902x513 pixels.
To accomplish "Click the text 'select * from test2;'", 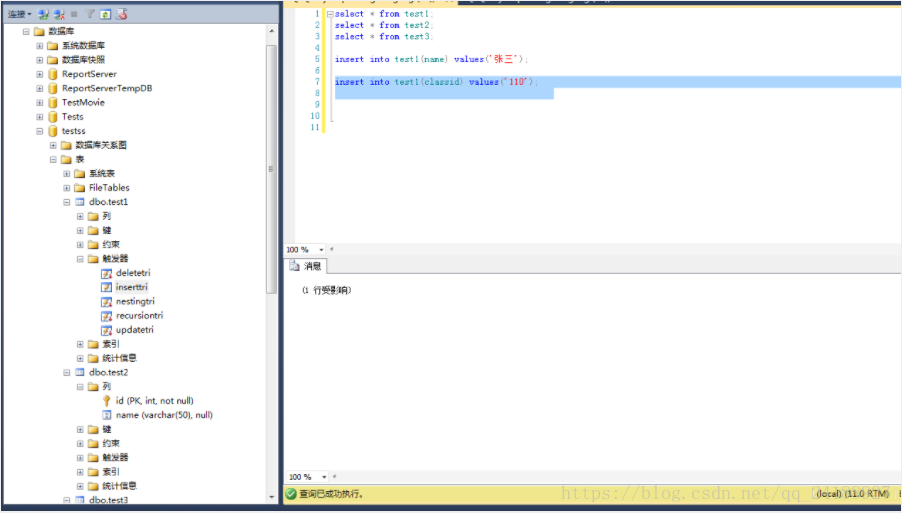I will pyautogui.click(x=384, y=25).
